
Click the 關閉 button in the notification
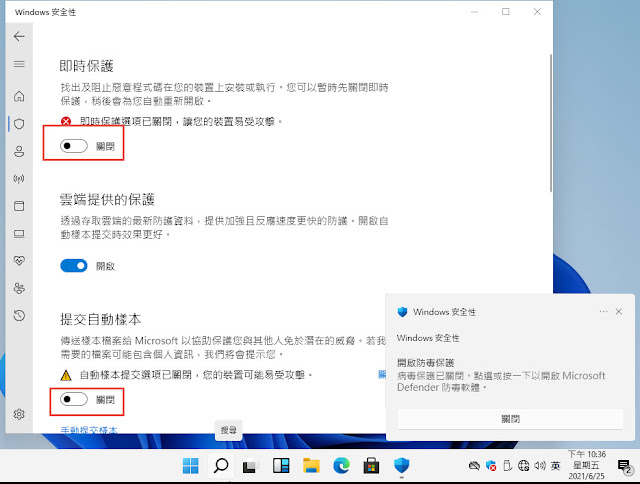tap(510, 419)
